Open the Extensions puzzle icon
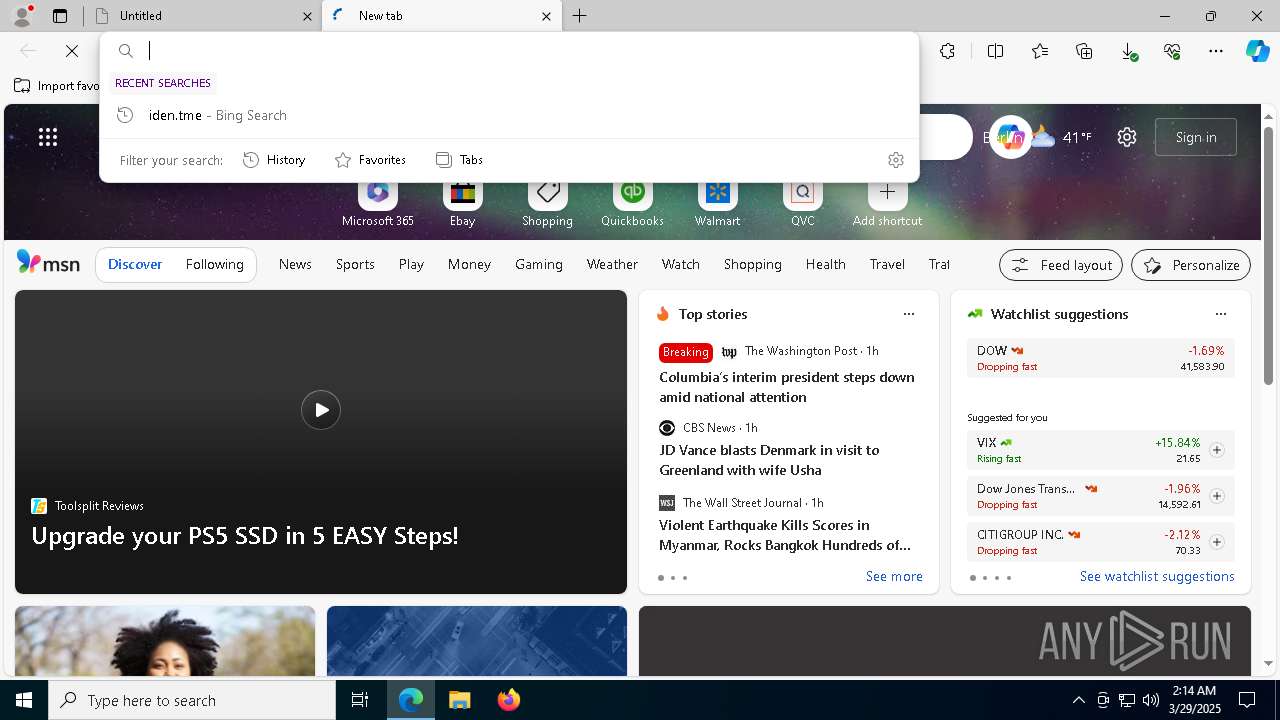This screenshot has height=720, width=1280. coord(948,51)
